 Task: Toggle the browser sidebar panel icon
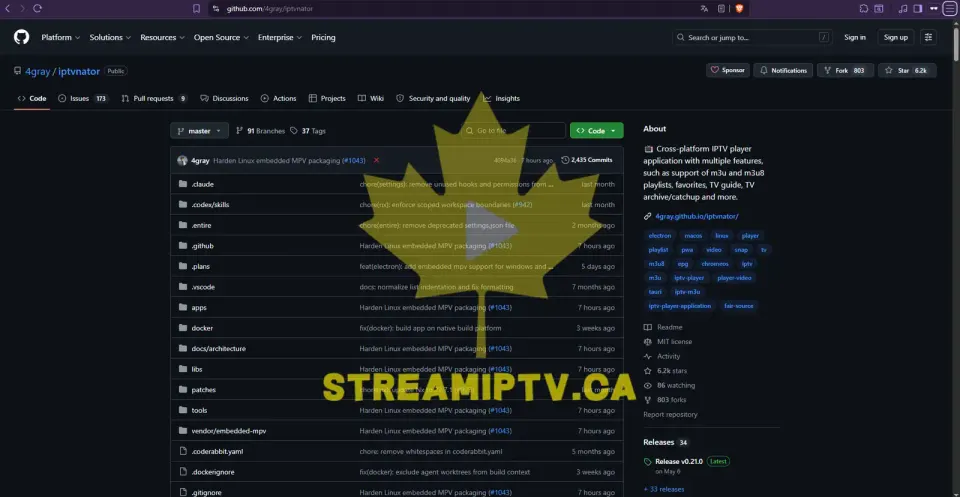918,9
